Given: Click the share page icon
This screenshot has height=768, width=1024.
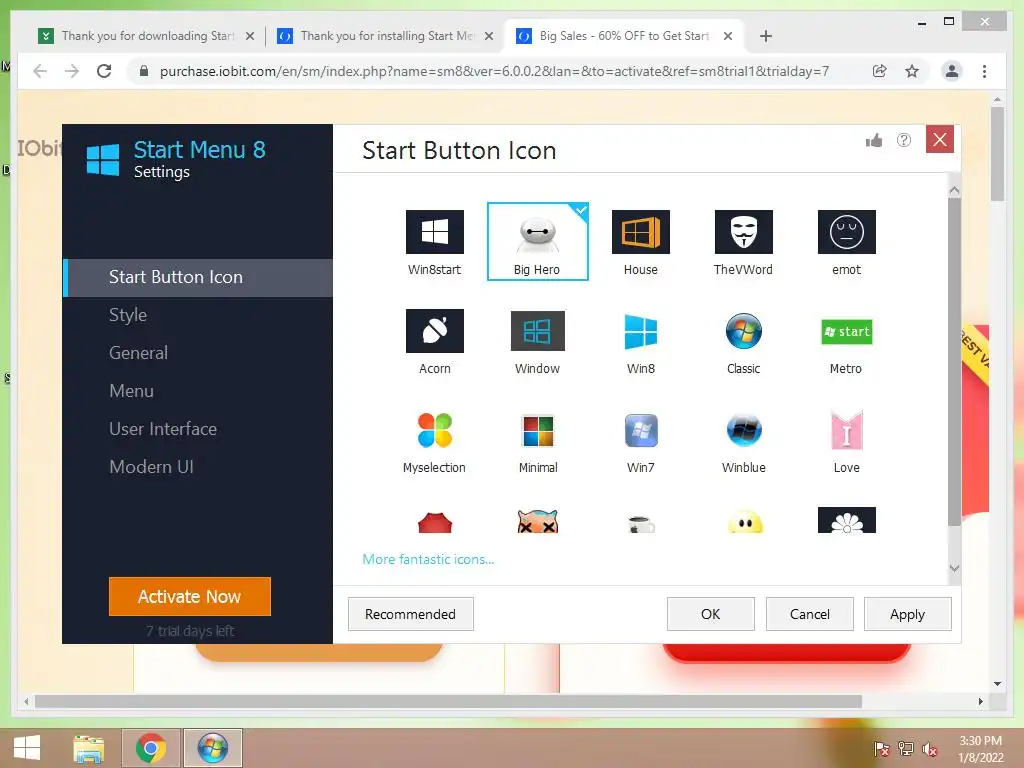Looking at the screenshot, I should [x=880, y=71].
